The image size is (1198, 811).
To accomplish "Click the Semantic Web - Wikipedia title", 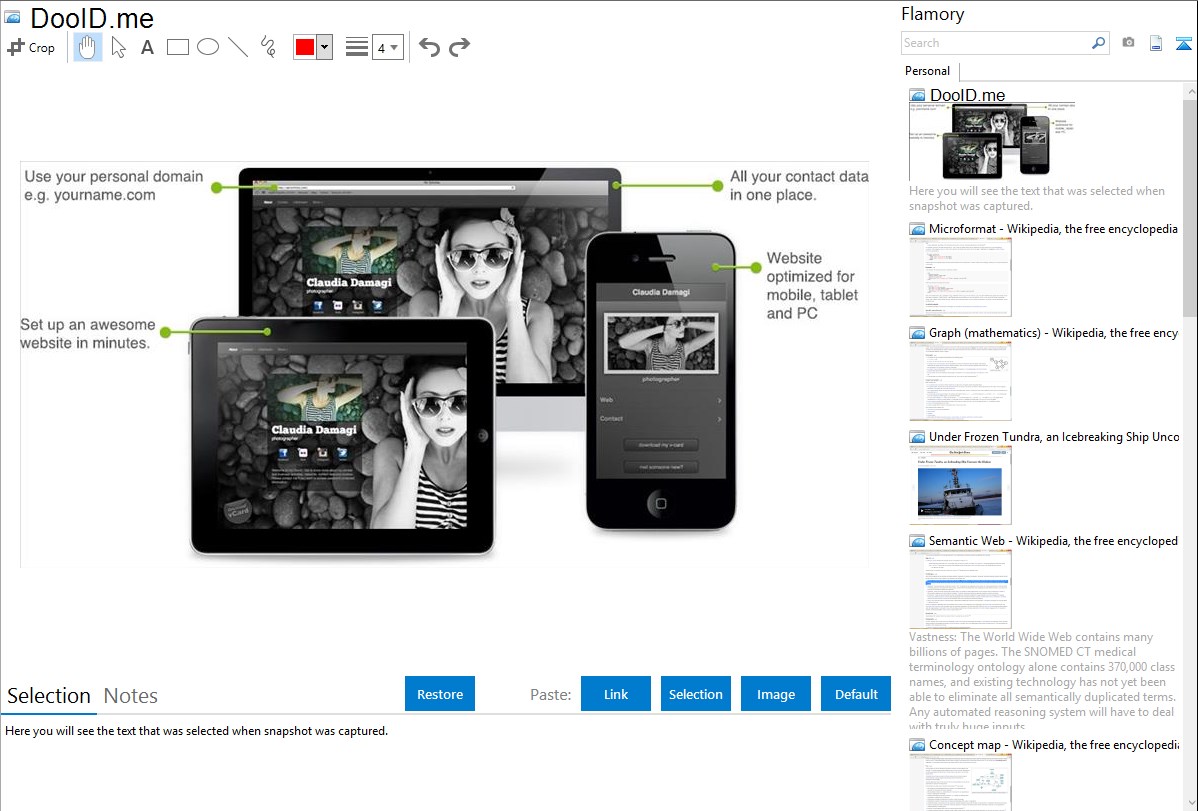I will [1053, 540].
